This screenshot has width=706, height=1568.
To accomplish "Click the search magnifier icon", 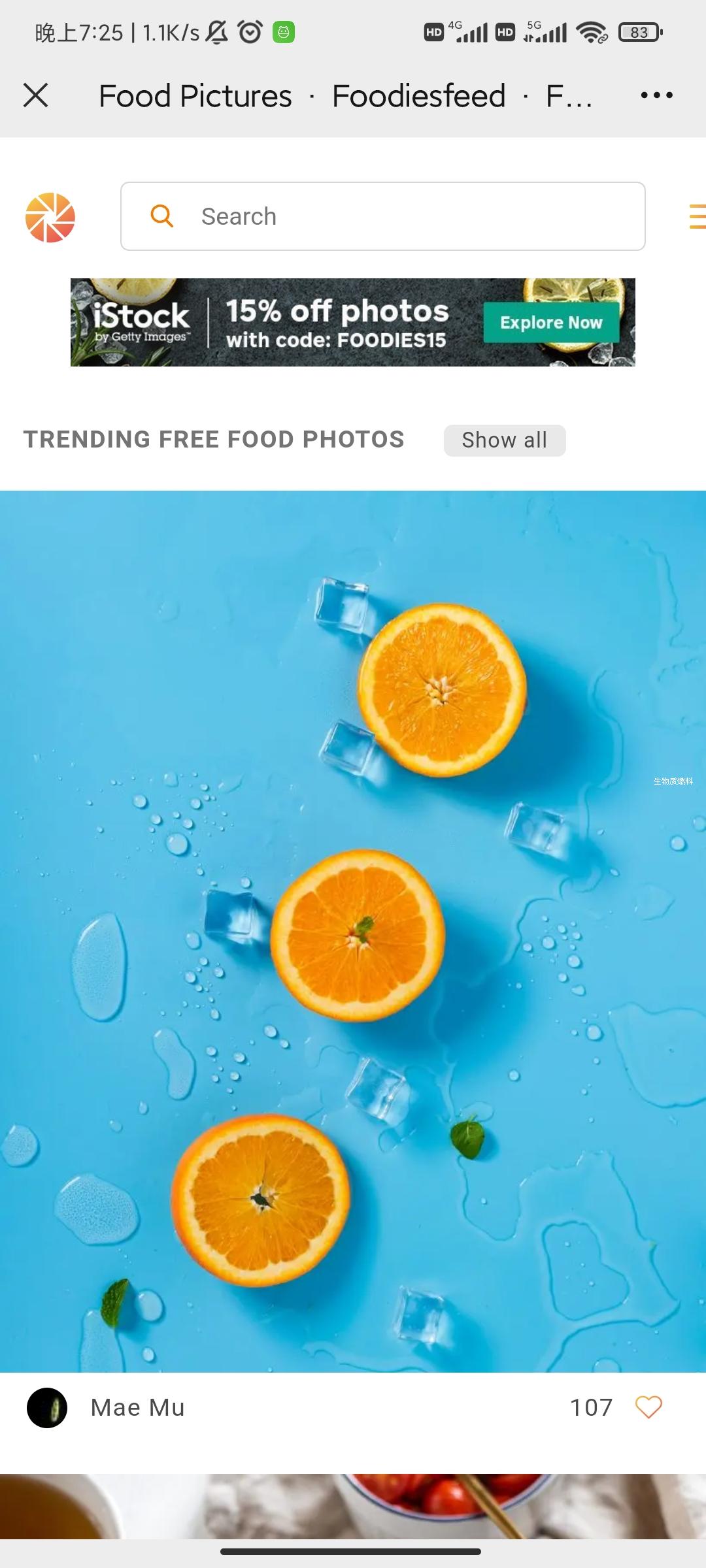I will (161, 216).
